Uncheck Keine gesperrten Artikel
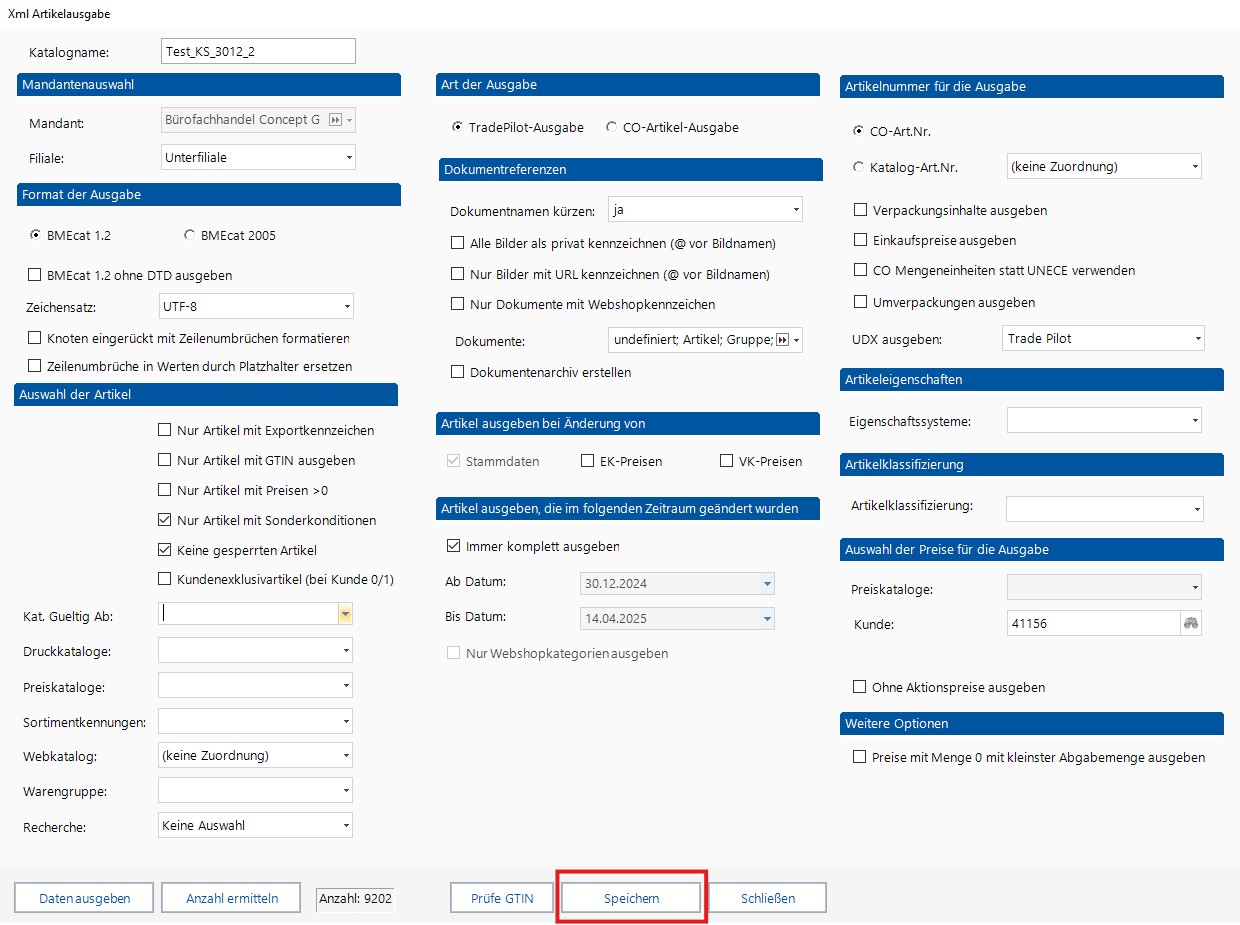 pos(165,550)
